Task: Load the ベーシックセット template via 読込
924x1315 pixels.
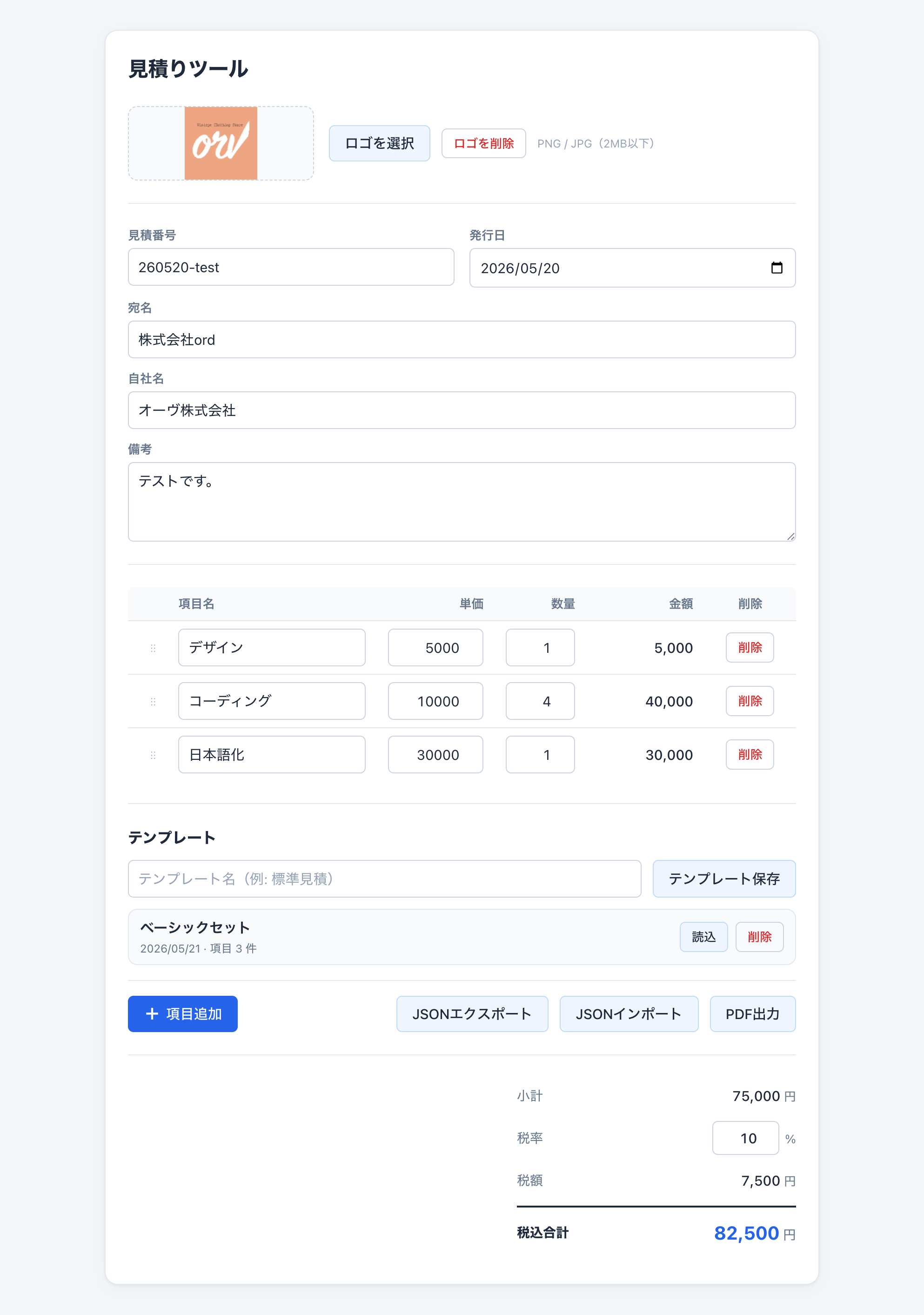Action: coord(703,937)
